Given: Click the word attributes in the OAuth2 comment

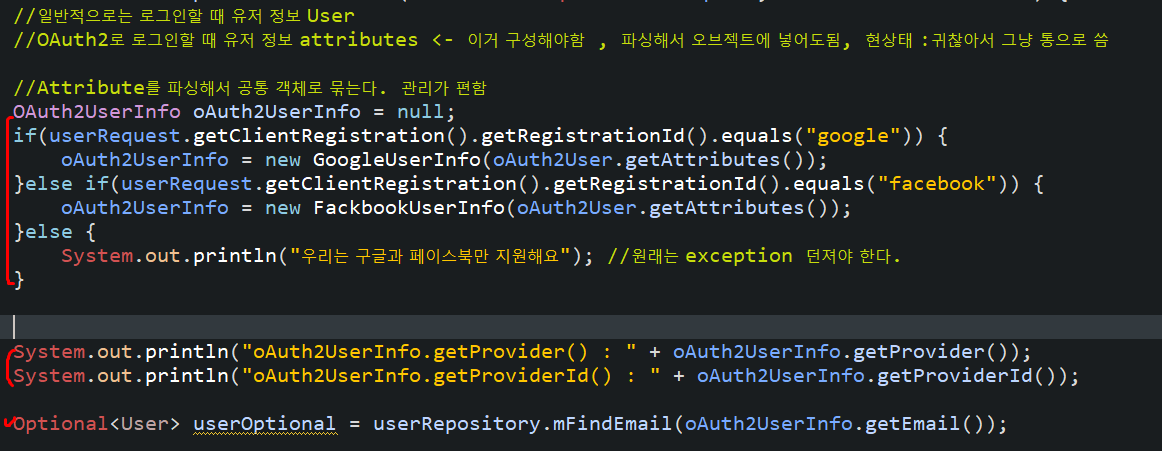Looking at the screenshot, I should coord(359,40).
